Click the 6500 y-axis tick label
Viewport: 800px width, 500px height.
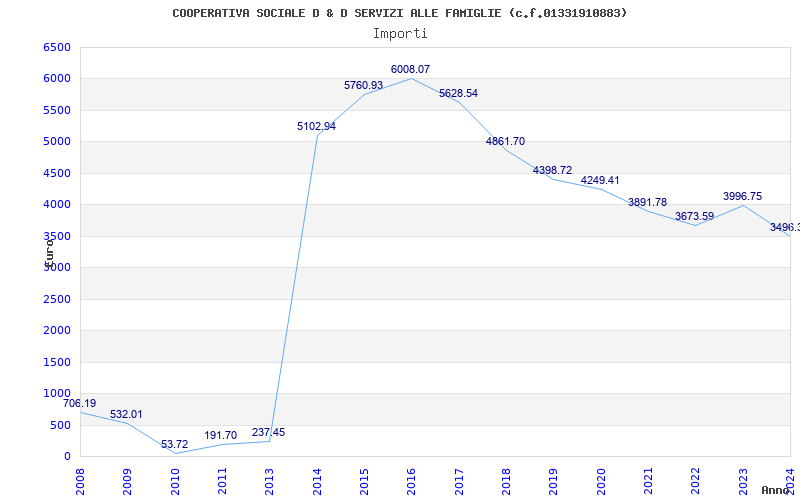[57, 47]
